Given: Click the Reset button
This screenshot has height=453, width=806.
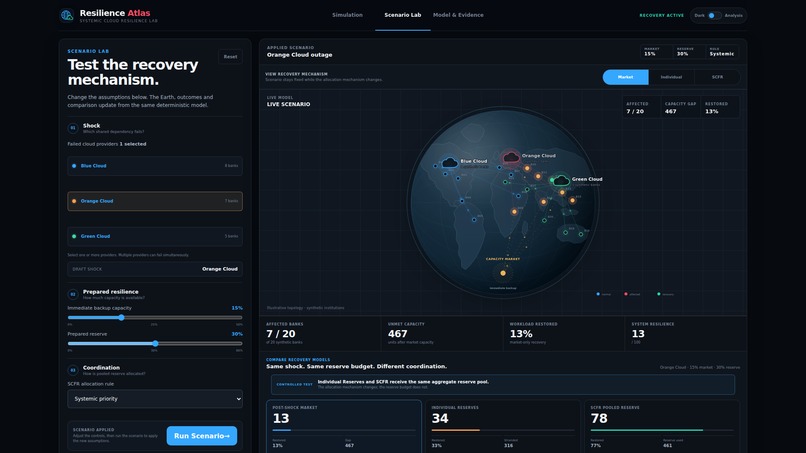Looking at the screenshot, I should (x=230, y=57).
